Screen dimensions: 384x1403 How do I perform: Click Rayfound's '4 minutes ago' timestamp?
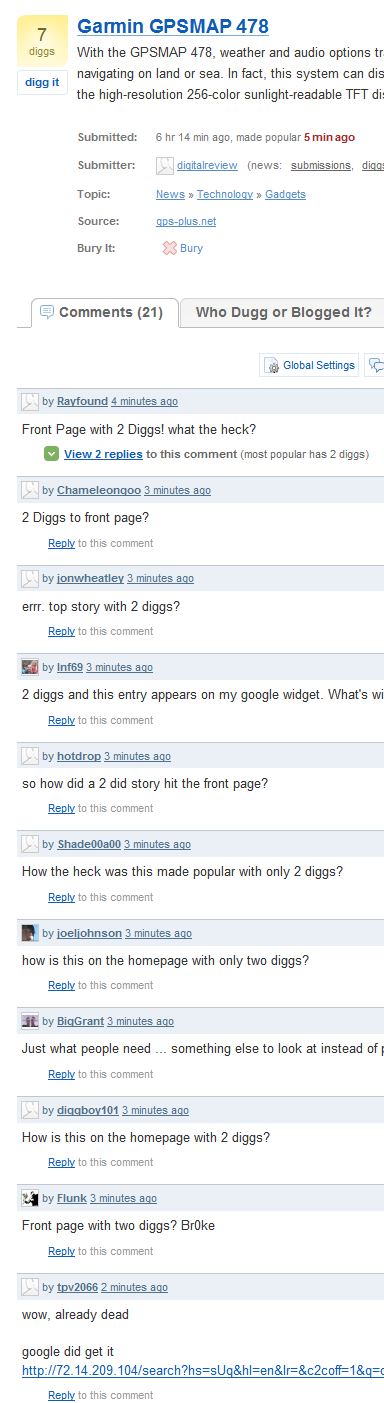tap(144, 402)
